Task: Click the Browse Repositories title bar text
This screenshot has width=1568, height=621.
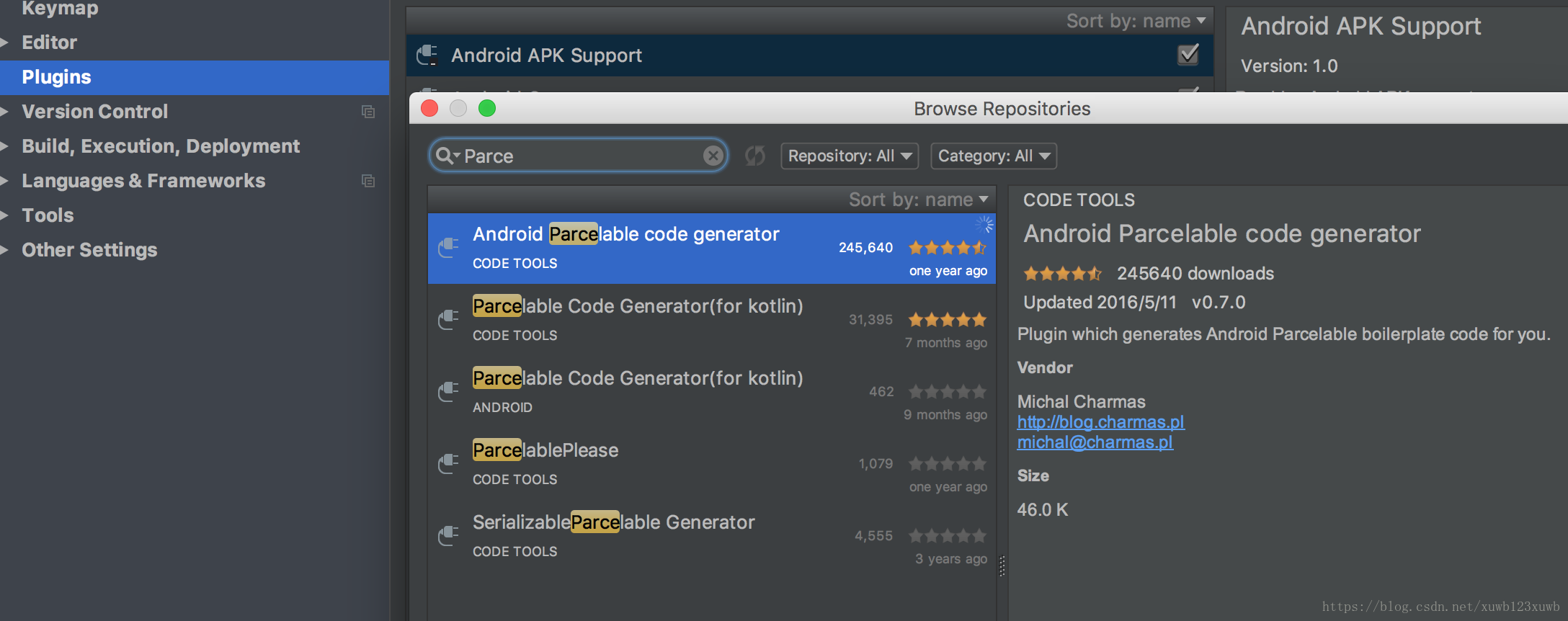Action: click(x=1002, y=109)
